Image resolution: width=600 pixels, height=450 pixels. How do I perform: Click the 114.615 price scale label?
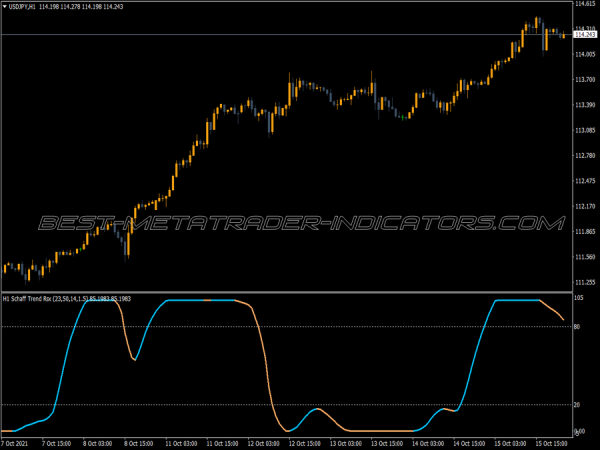tap(584, 5)
